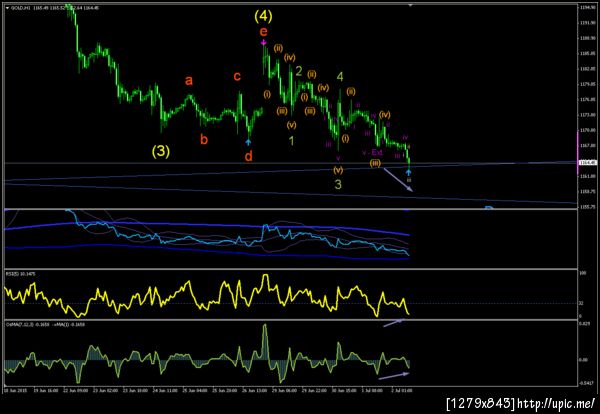Select the magenta down arrow below wave e
This screenshot has height=414, width=600.
click(264, 42)
